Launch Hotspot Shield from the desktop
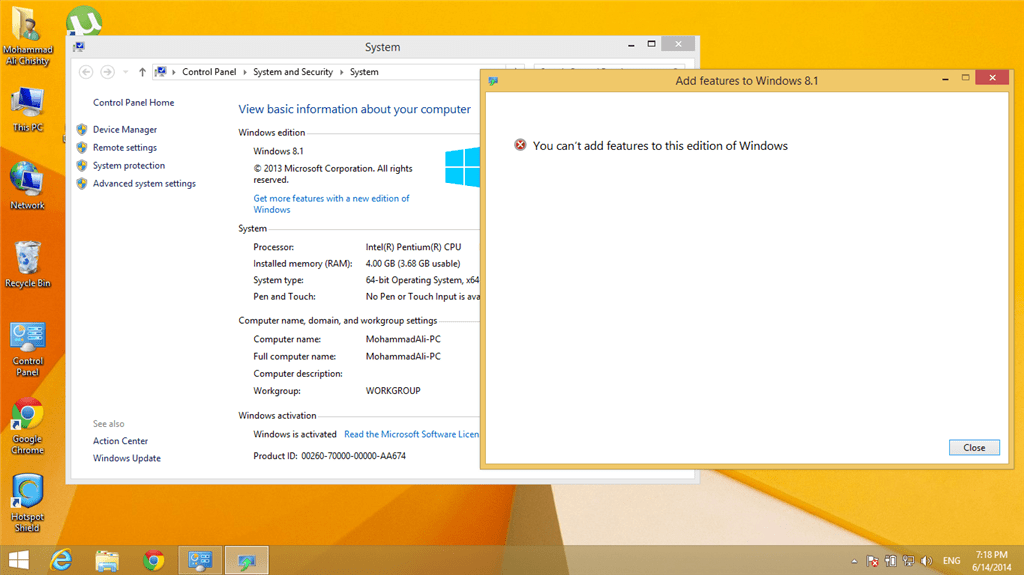The image size is (1024, 575). [27, 504]
